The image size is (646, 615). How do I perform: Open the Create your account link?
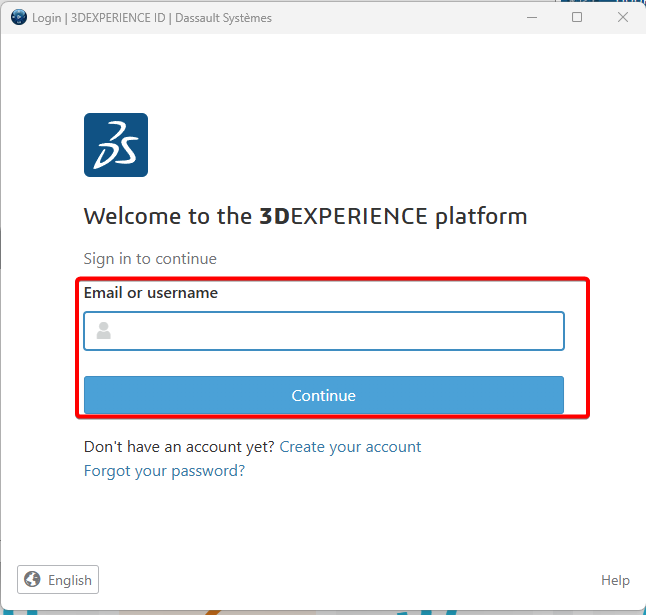350,447
